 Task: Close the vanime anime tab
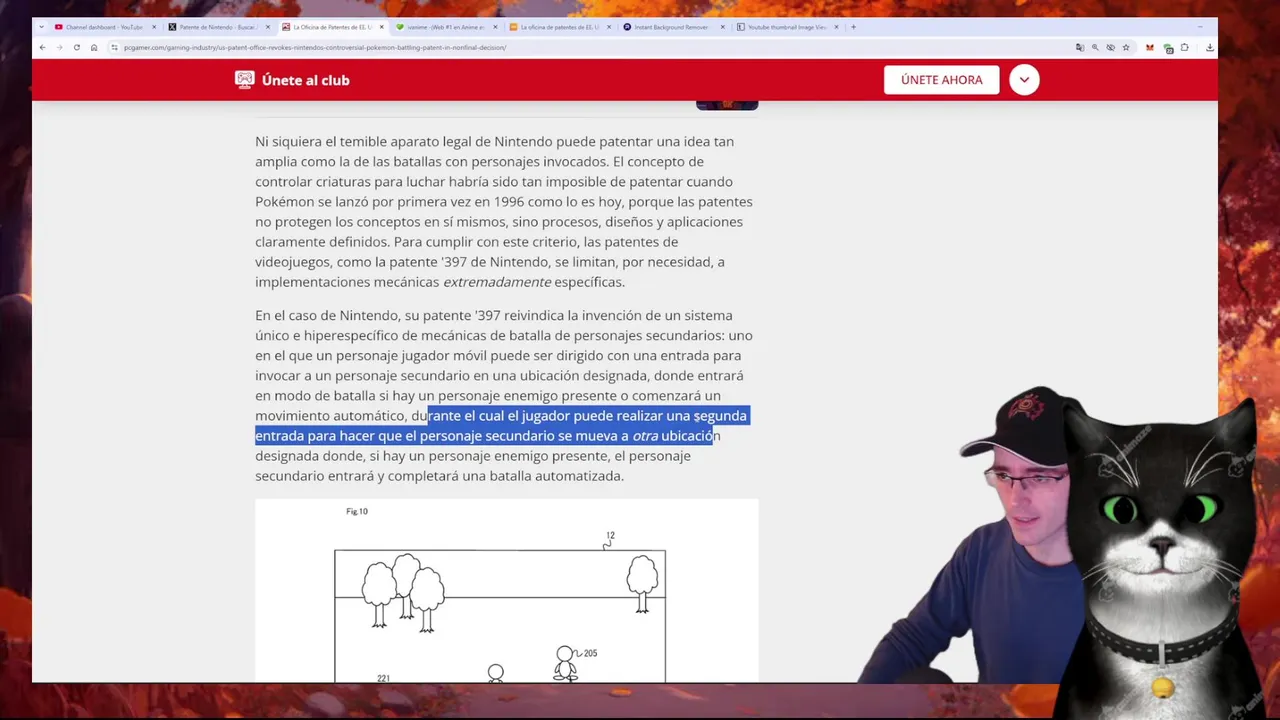(x=495, y=27)
